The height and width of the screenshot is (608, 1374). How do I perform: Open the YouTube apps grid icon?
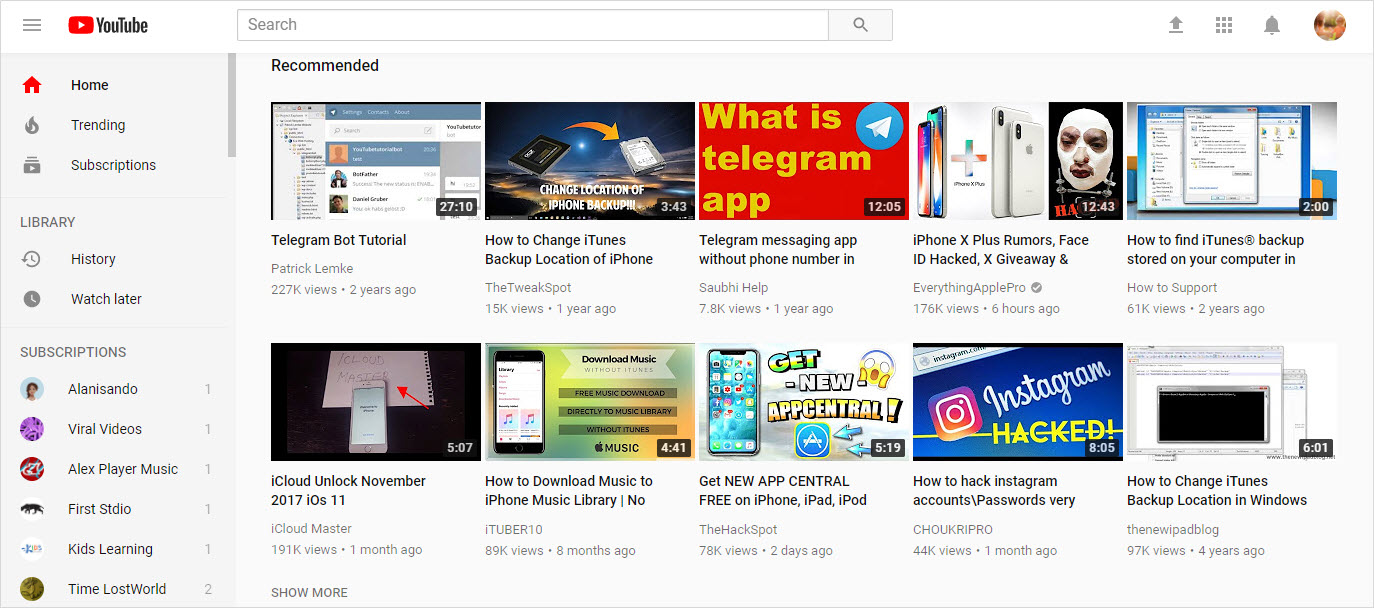pos(1224,25)
